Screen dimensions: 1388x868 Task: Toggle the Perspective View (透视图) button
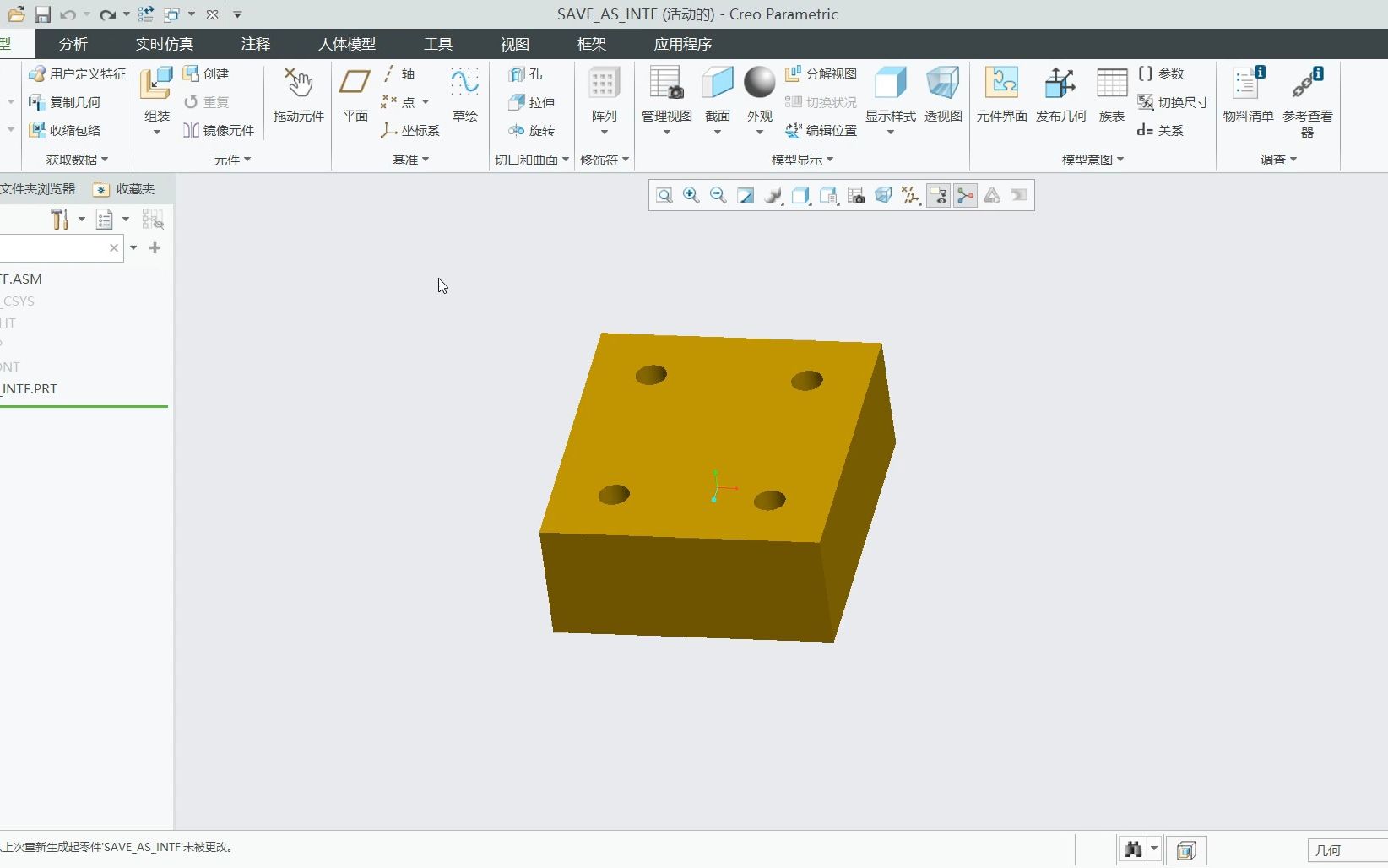943,95
